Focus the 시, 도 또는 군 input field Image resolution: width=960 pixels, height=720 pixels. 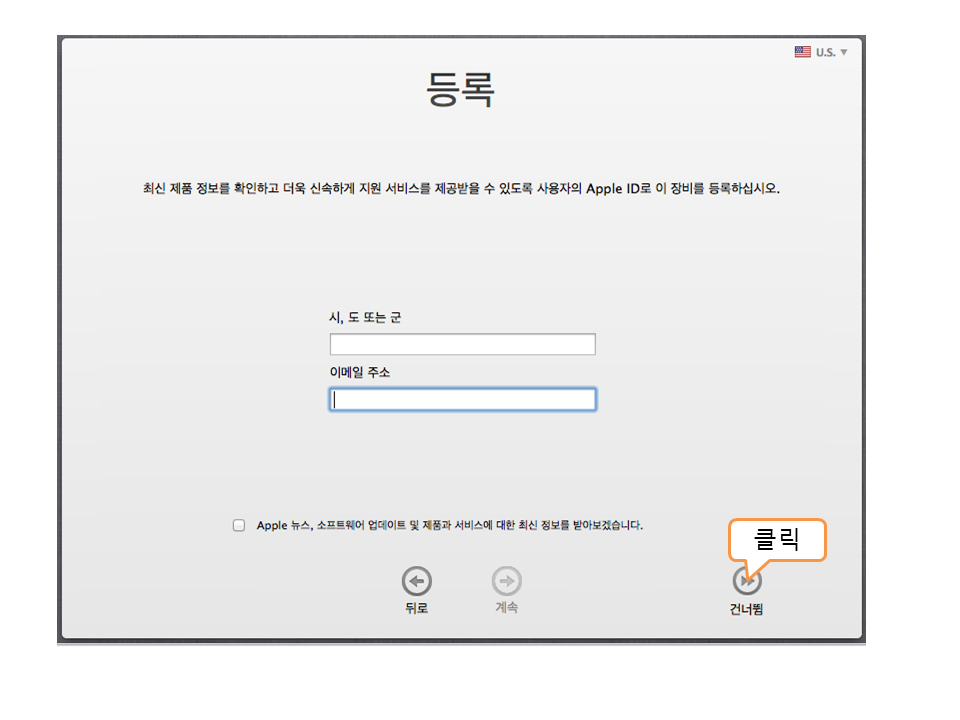pyautogui.click(x=462, y=345)
